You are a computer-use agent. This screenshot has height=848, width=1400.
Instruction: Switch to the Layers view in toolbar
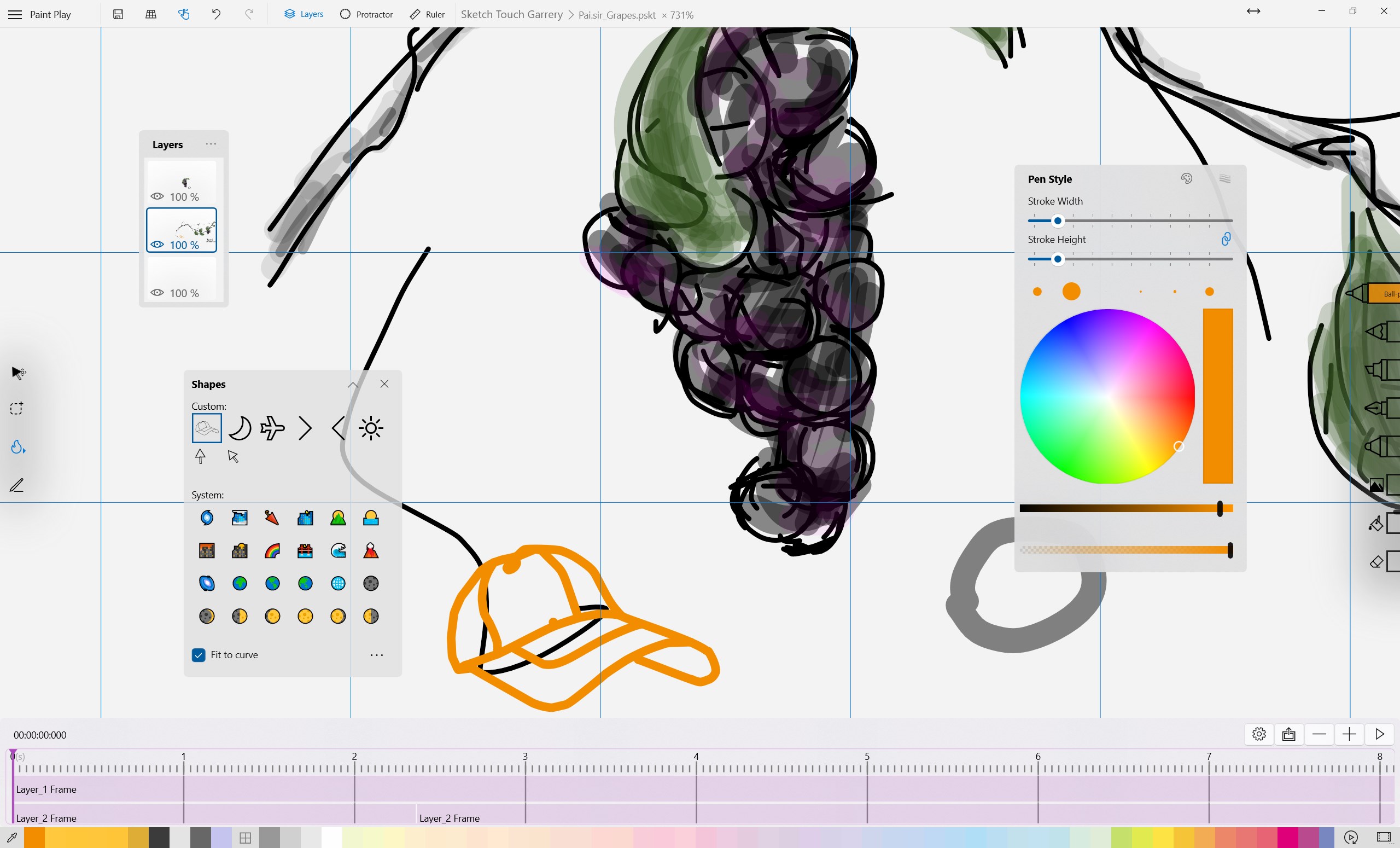pos(303,14)
